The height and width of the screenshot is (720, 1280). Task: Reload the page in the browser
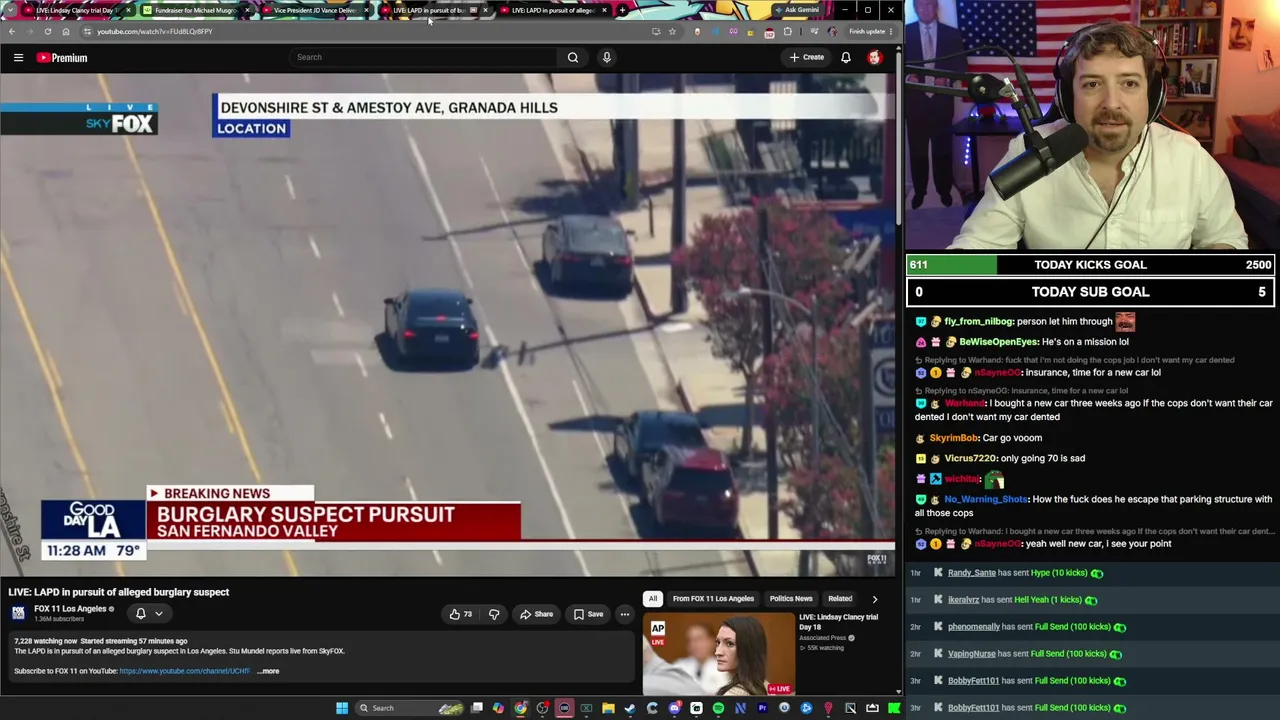point(47,31)
